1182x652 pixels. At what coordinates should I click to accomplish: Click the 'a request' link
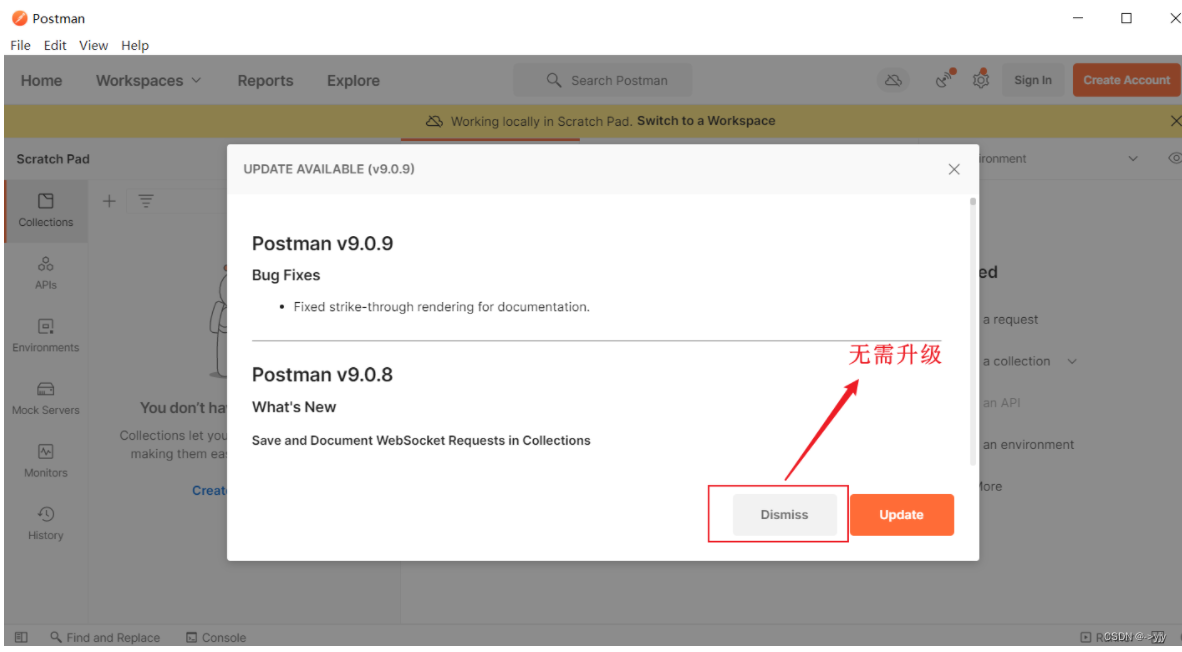(x=1010, y=320)
